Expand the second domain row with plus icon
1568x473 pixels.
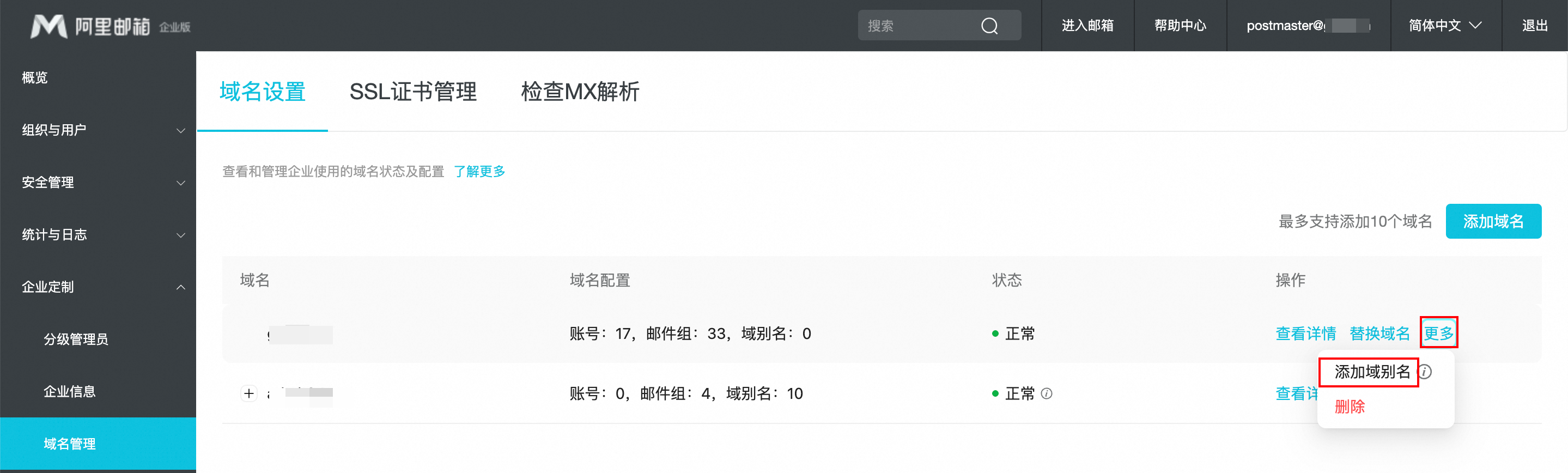(249, 393)
